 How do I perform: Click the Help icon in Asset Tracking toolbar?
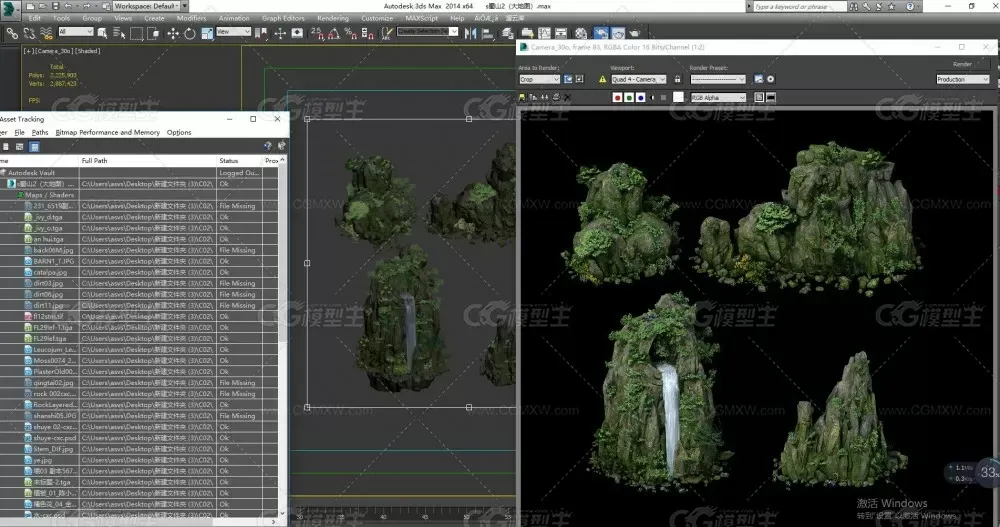coord(268,147)
